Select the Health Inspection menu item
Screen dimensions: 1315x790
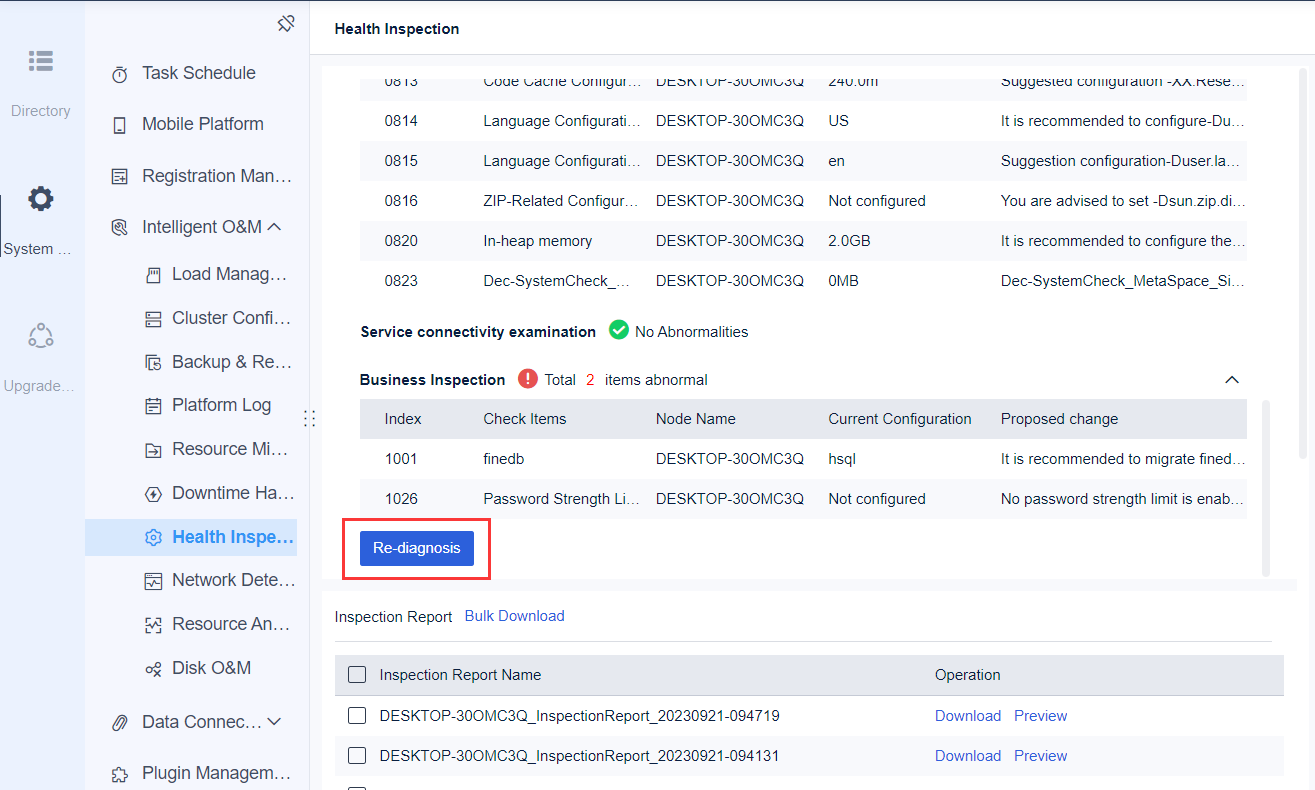pyautogui.click(x=191, y=537)
